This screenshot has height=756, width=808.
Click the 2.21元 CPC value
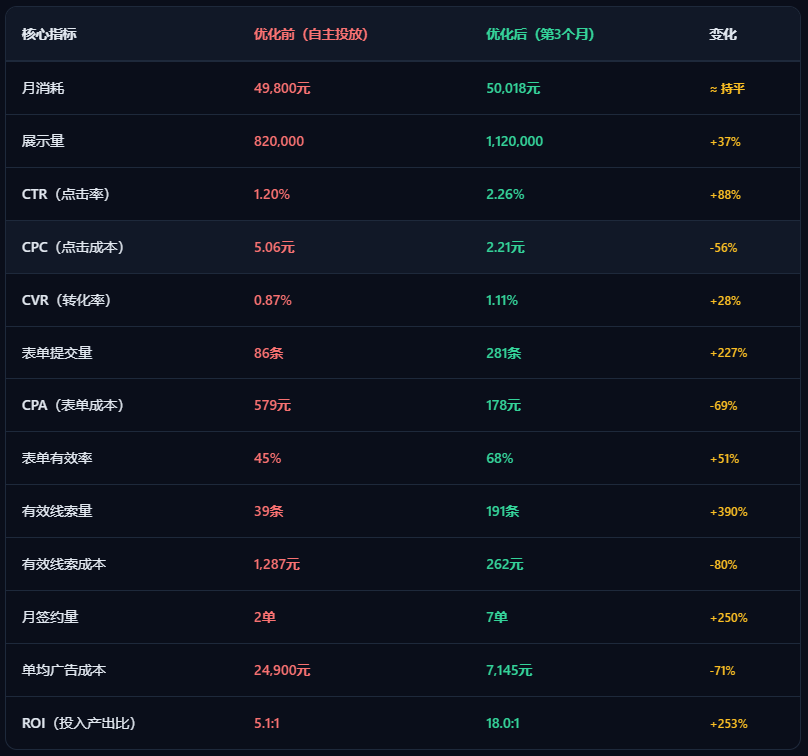point(505,247)
